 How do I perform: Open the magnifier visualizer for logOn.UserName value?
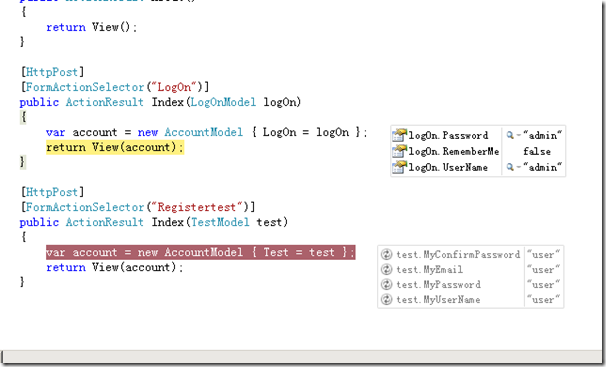coord(510,167)
